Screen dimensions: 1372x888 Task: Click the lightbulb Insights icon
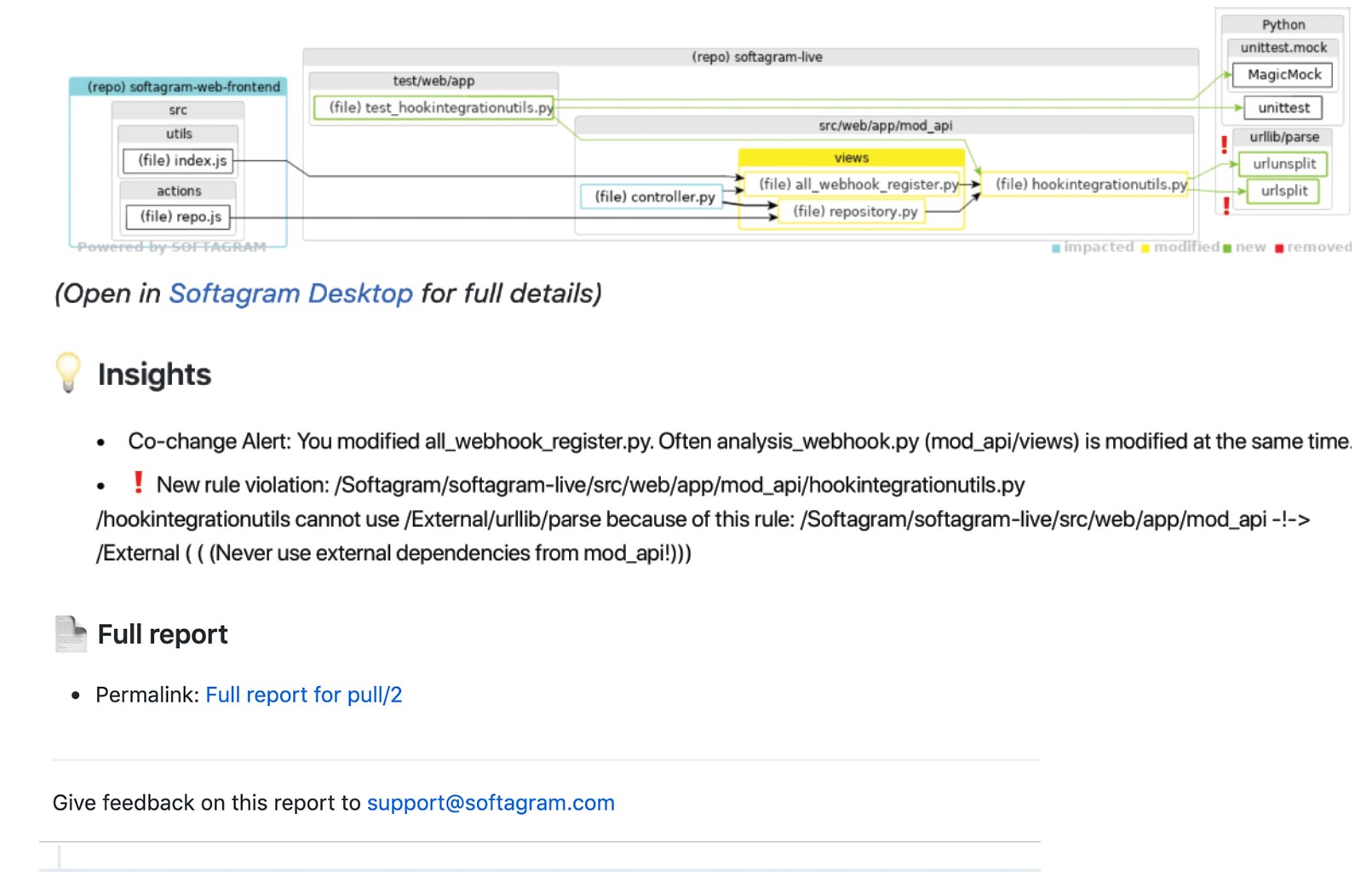click(x=69, y=373)
